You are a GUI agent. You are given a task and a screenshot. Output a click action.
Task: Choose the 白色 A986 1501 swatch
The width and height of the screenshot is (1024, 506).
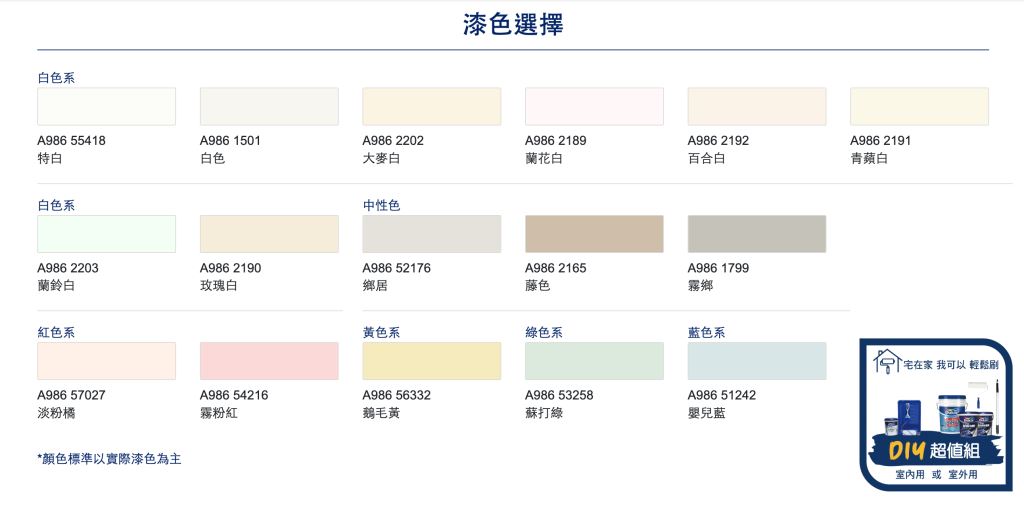coord(269,106)
